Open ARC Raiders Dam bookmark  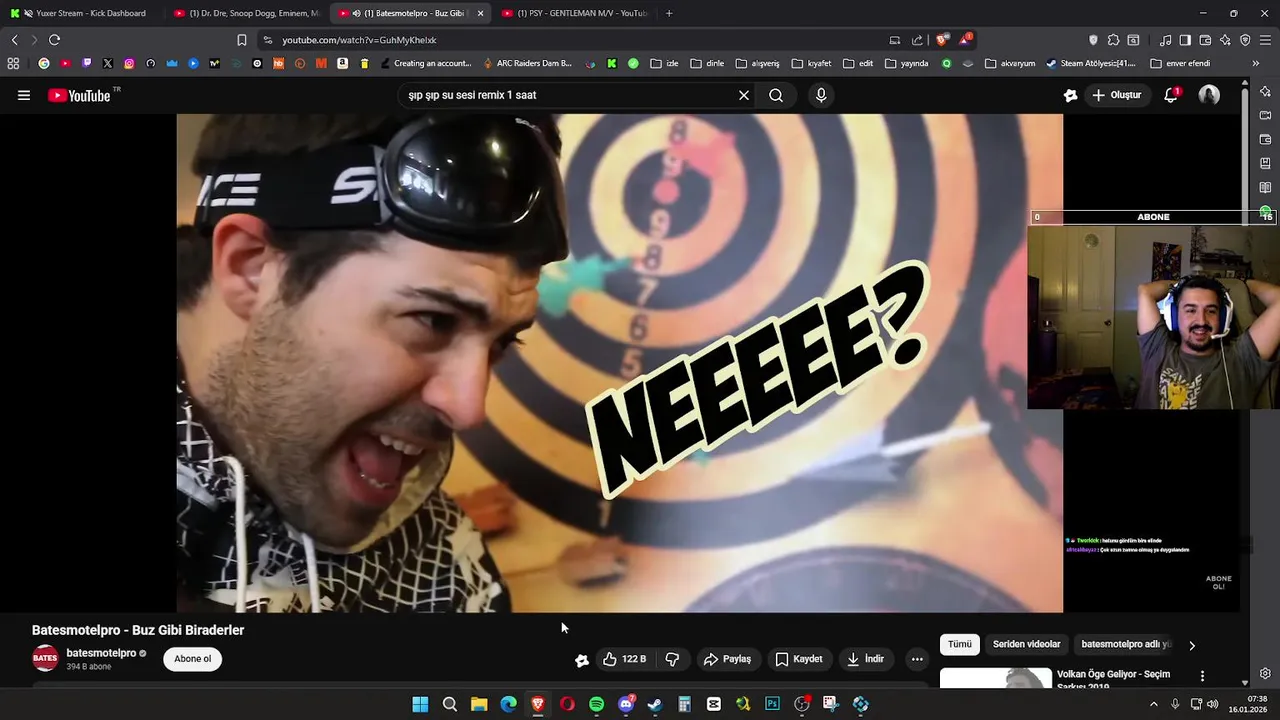(527, 63)
